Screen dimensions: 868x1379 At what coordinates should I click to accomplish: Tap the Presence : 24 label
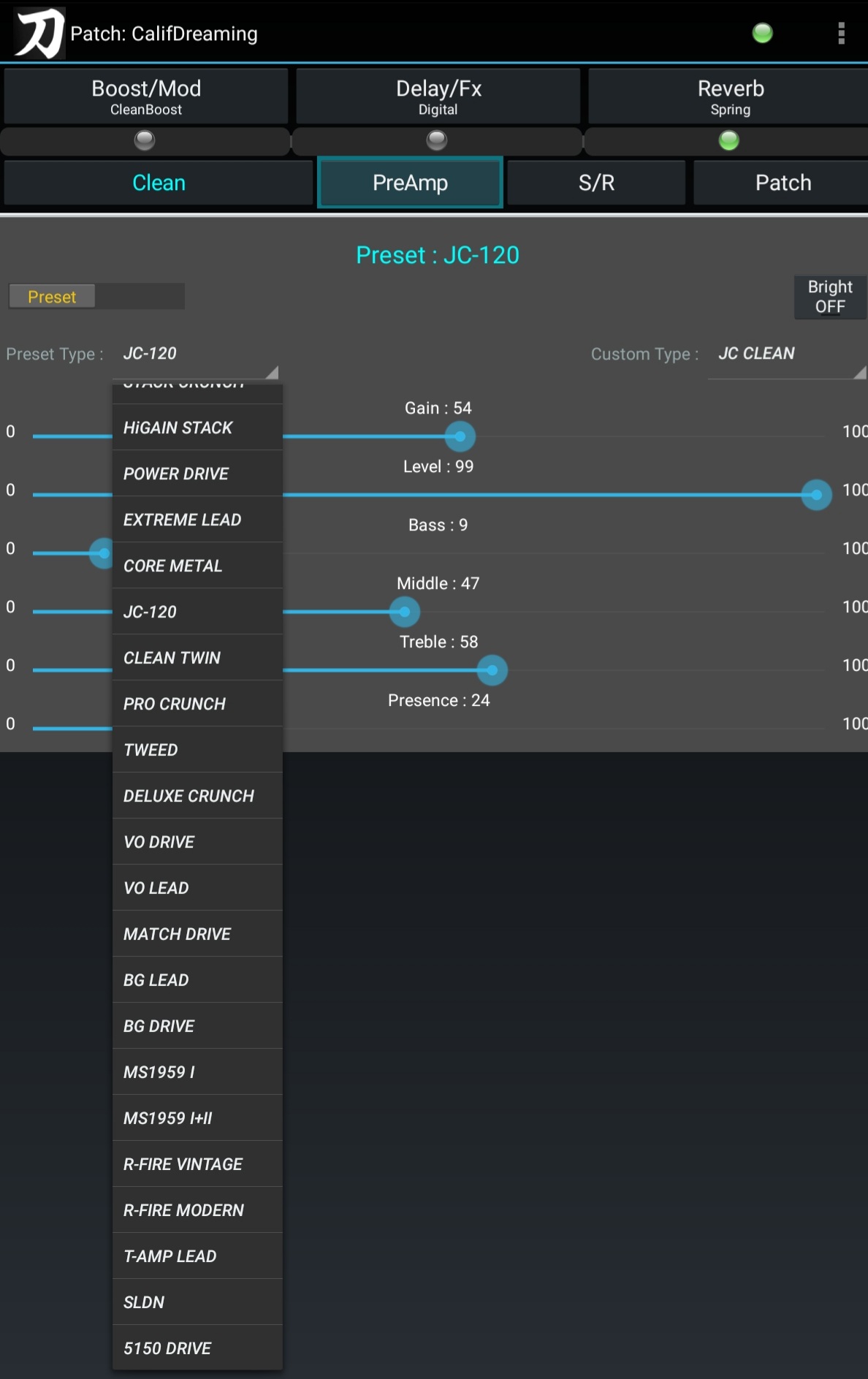point(438,700)
